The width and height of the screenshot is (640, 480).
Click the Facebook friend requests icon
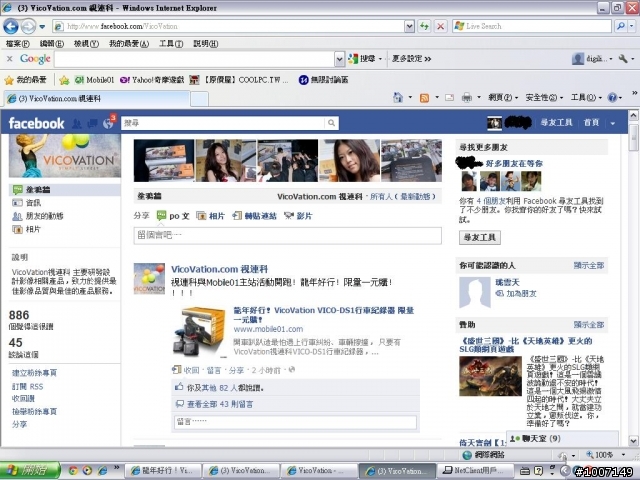coord(76,123)
